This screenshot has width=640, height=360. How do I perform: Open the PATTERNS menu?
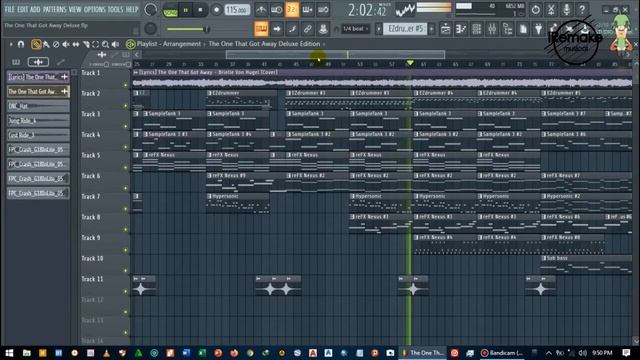(x=54, y=9)
